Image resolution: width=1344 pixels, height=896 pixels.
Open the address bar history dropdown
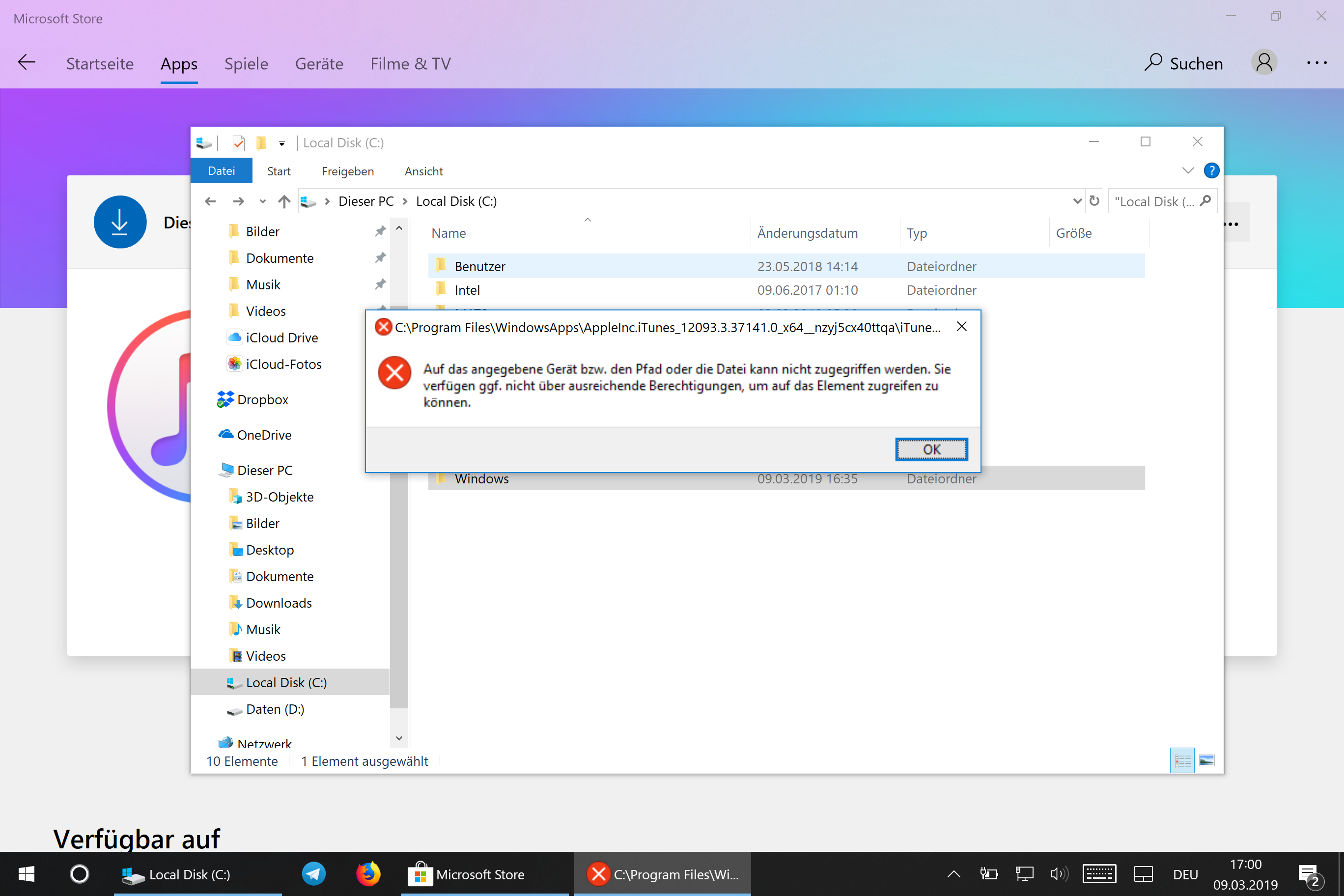click(x=1077, y=201)
